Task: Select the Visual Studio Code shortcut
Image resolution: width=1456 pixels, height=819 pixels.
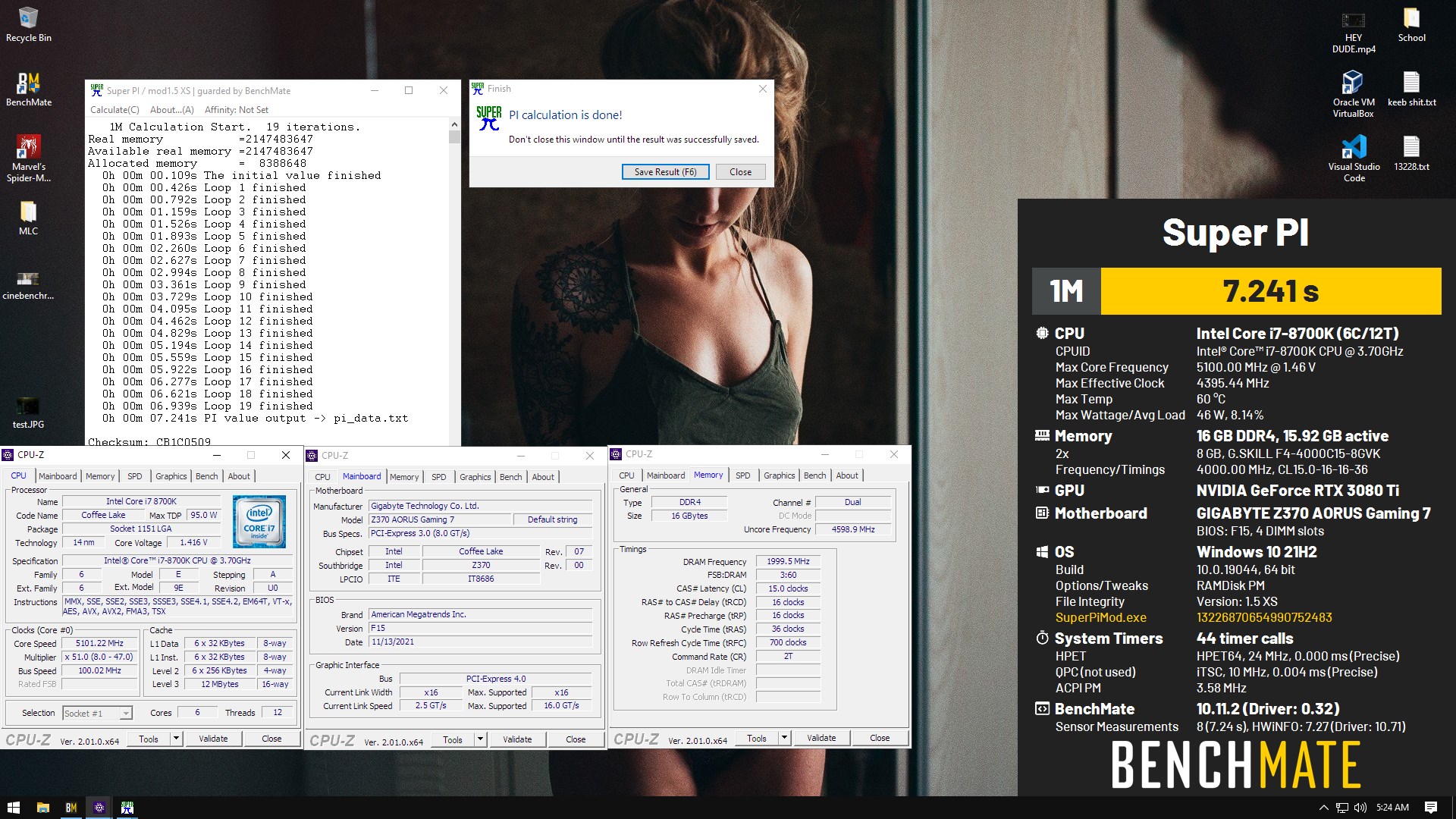Action: 1354,158
